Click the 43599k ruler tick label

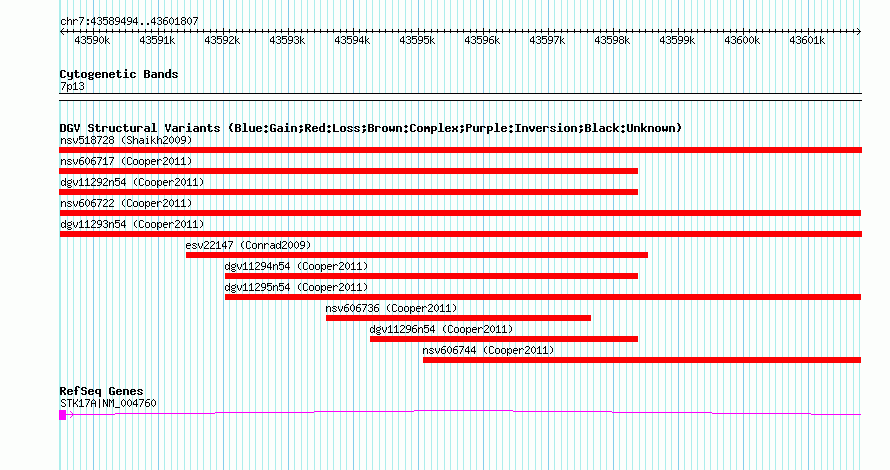[x=677, y=41]
